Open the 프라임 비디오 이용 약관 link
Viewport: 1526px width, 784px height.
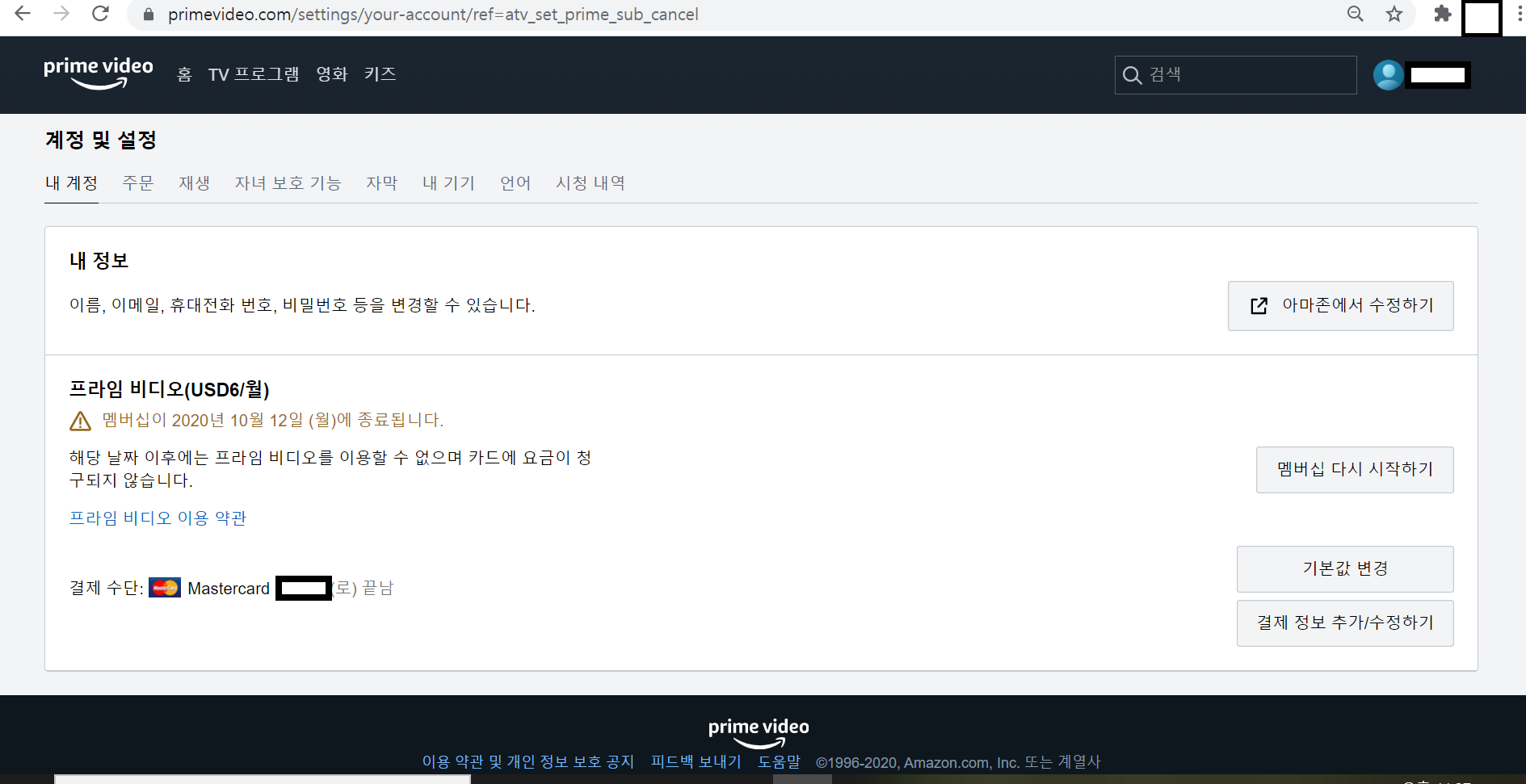[x=158, y=518]
